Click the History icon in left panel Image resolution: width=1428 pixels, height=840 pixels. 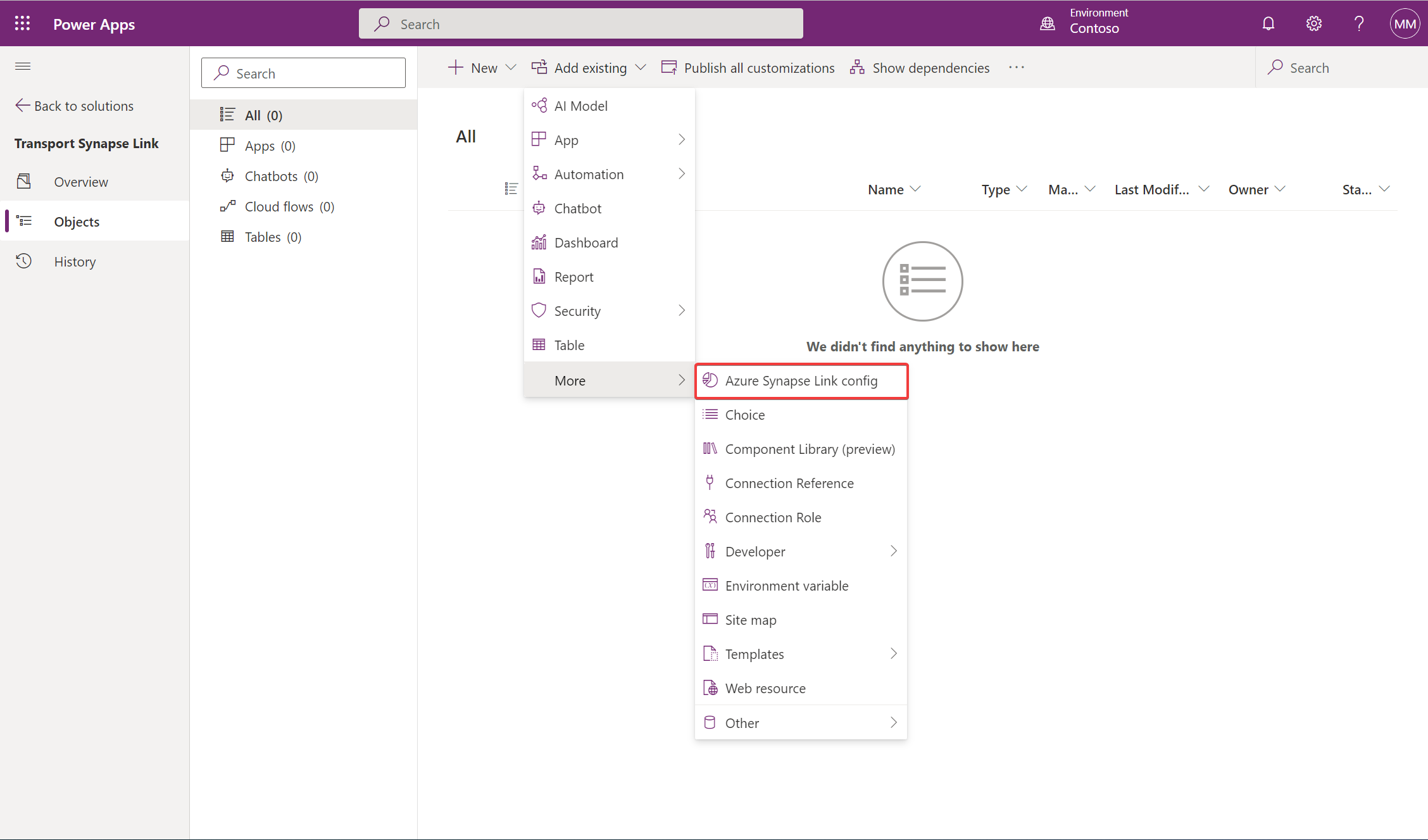(25, 261)
